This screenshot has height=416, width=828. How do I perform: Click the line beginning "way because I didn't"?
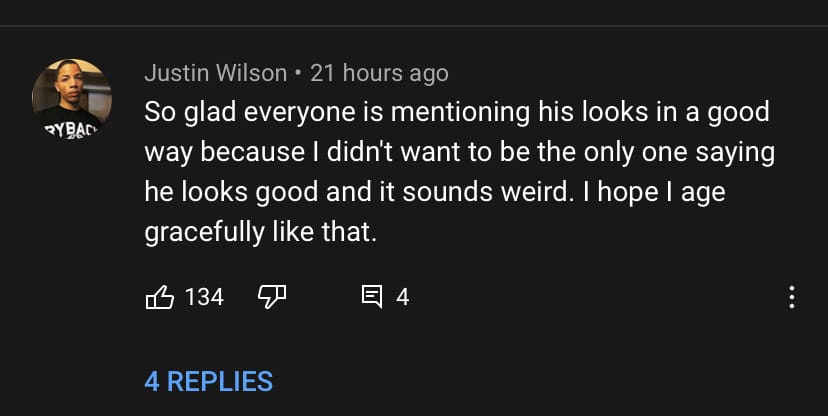click(460, 152)
